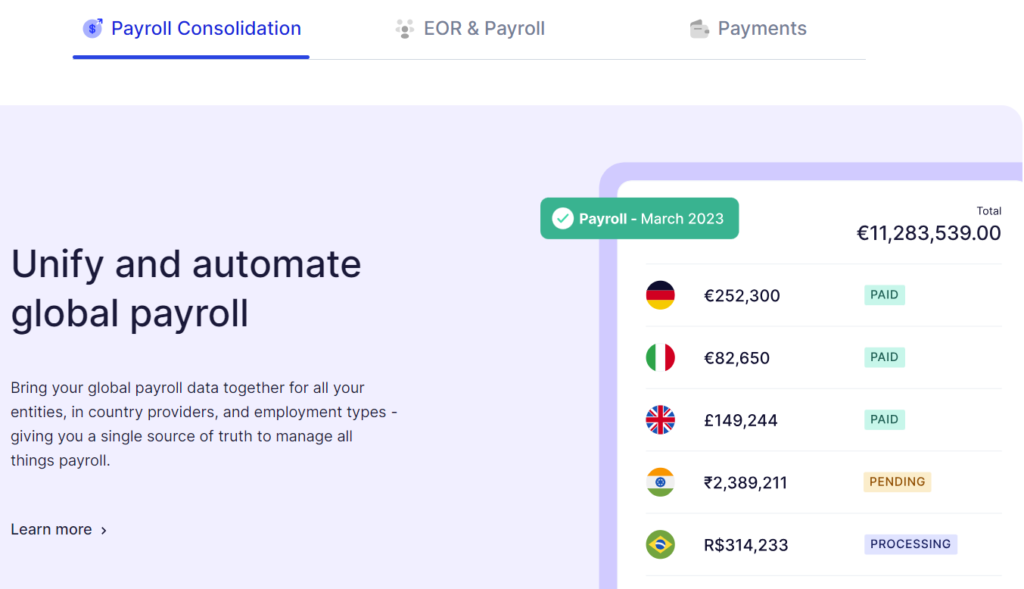Click the India flag icon
This screenshot has width=1024, height=589.
coord(660,482)
